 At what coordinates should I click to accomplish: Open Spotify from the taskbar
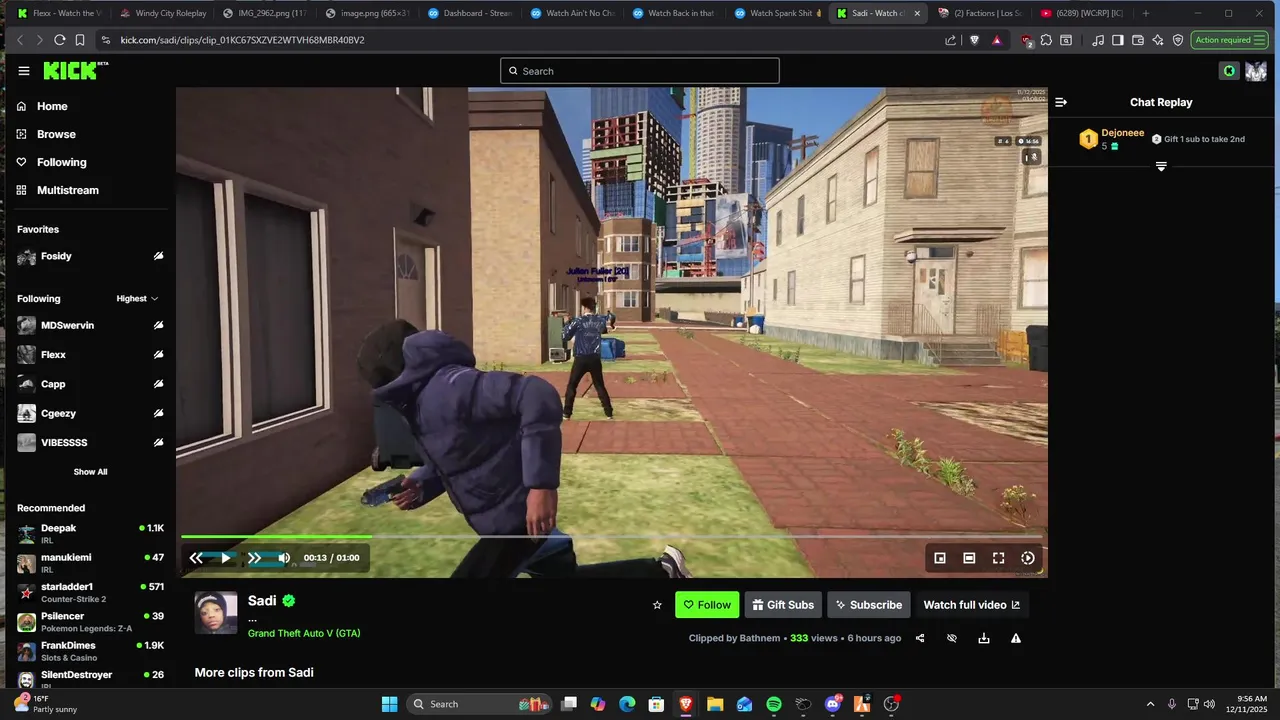(774, 704)
